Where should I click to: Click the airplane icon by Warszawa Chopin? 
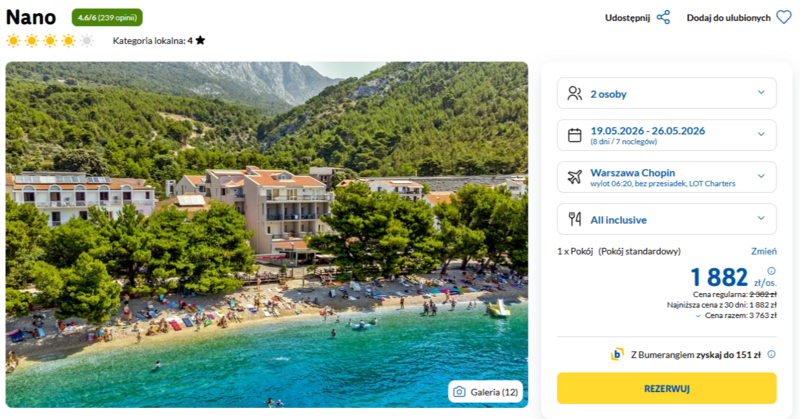point(574,177)
